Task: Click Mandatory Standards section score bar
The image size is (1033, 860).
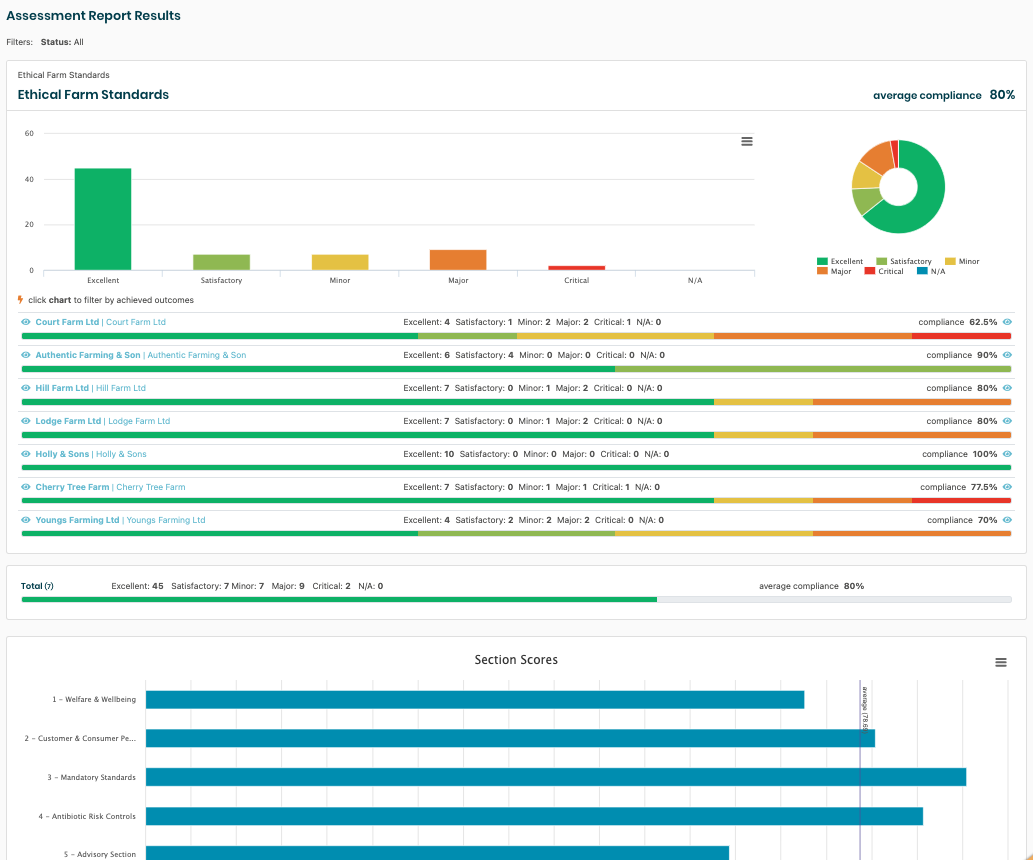Action: (x=555, y=777)
